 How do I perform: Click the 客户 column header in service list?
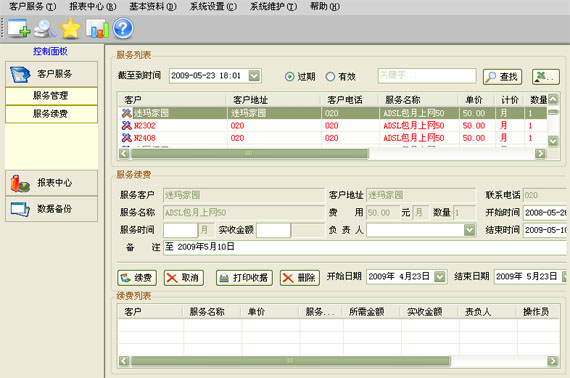172,100
